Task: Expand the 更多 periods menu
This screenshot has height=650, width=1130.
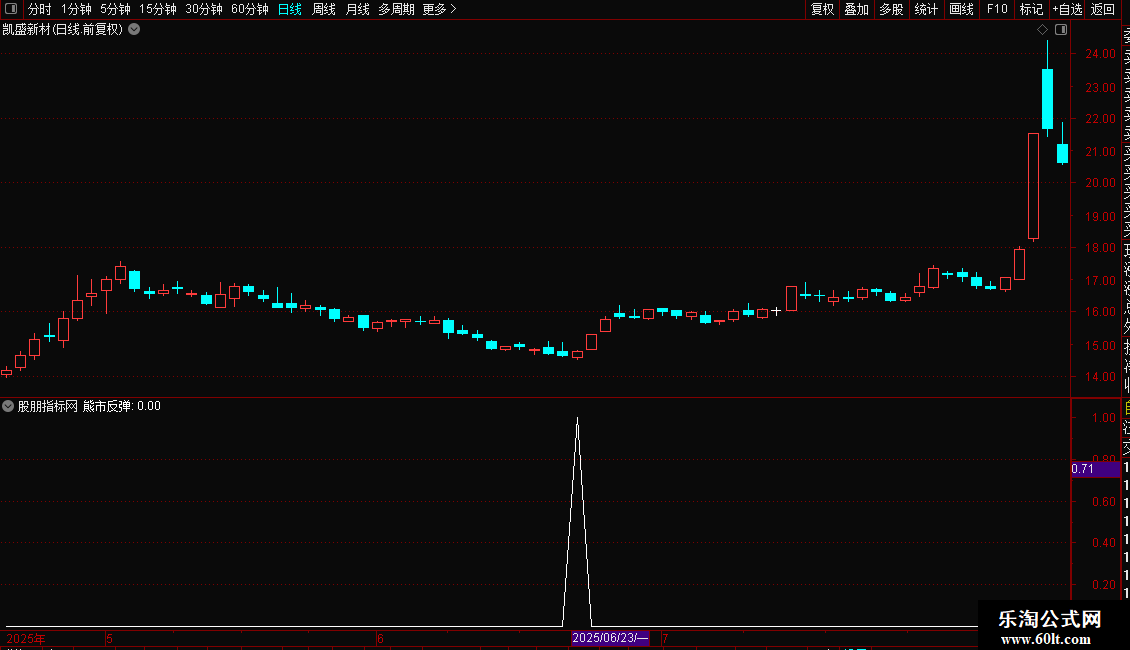Action: [440, 9]
